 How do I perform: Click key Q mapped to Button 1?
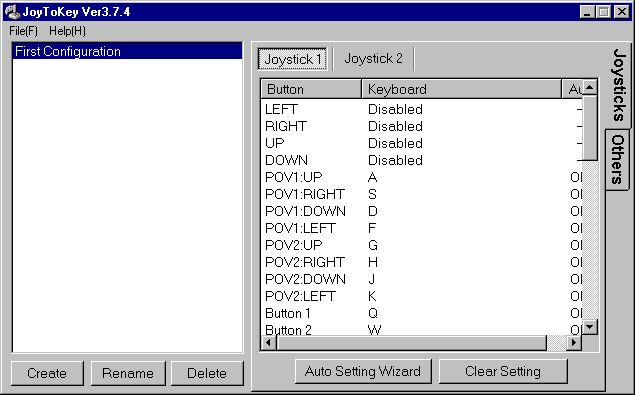point(373,314)
